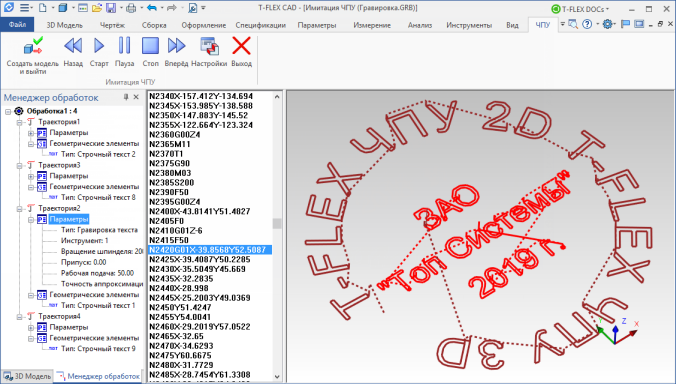This screenshot has width=676, height=384.
Task: Click the 3D model cube icon
Action: click(x=63, y=8)
